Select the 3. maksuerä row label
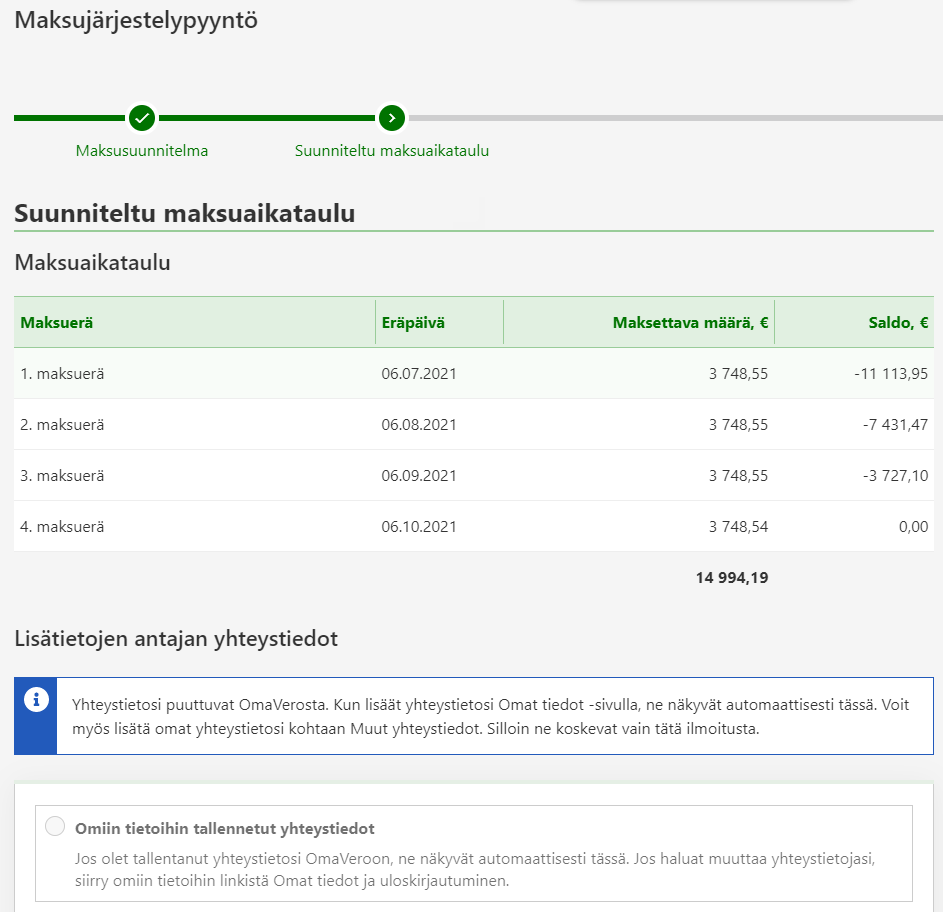This screenshot has width=943, height=912. pyautogui.click(x=62, y=476)
